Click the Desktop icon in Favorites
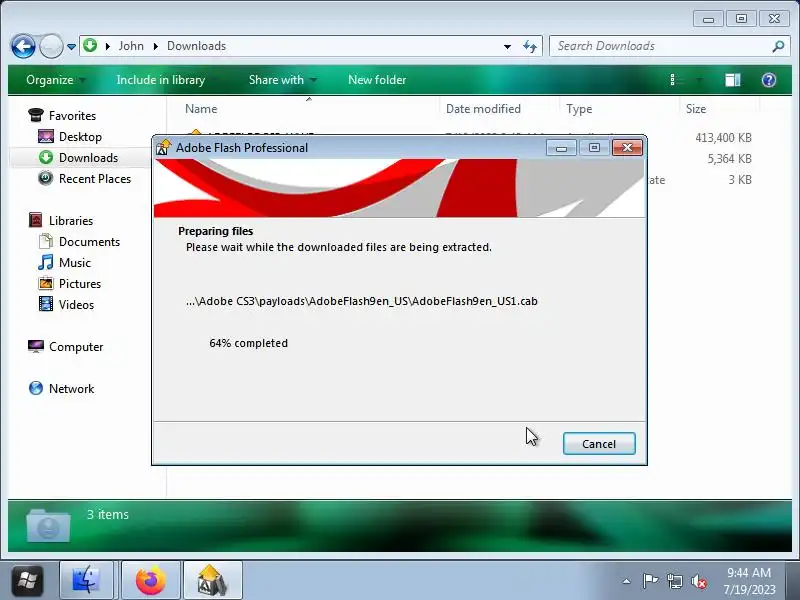 pyautogui.click(x=45, y=136)
